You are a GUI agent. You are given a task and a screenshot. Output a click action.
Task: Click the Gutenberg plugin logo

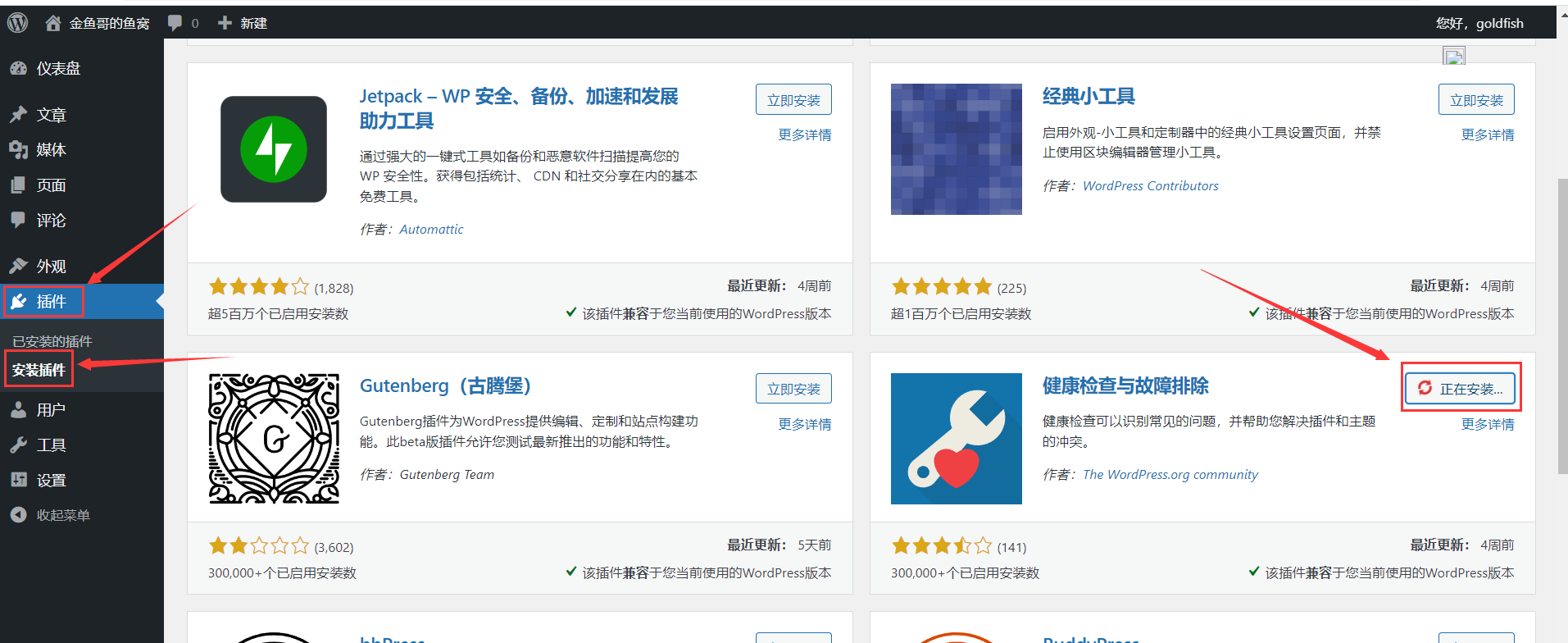tap(274, 439)
